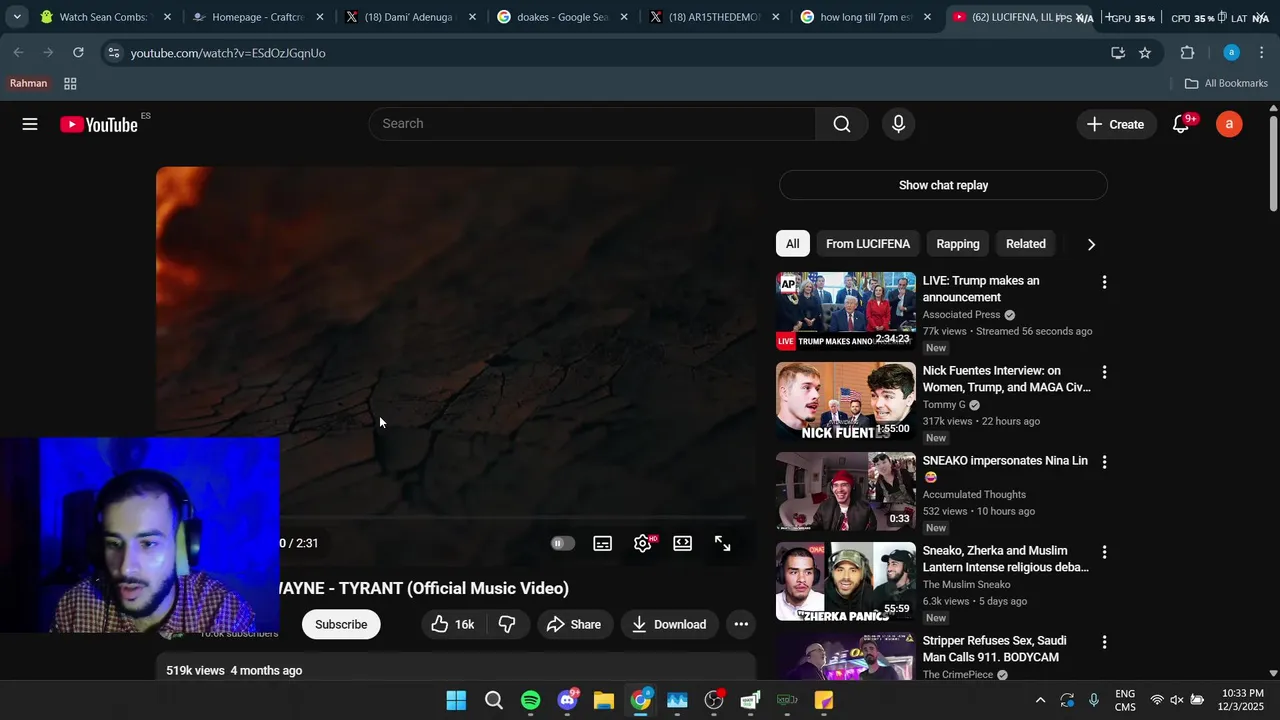This screenshot has height=720, width=1280.
Task: Click in the YouTube search field
Action: [592, 124]
